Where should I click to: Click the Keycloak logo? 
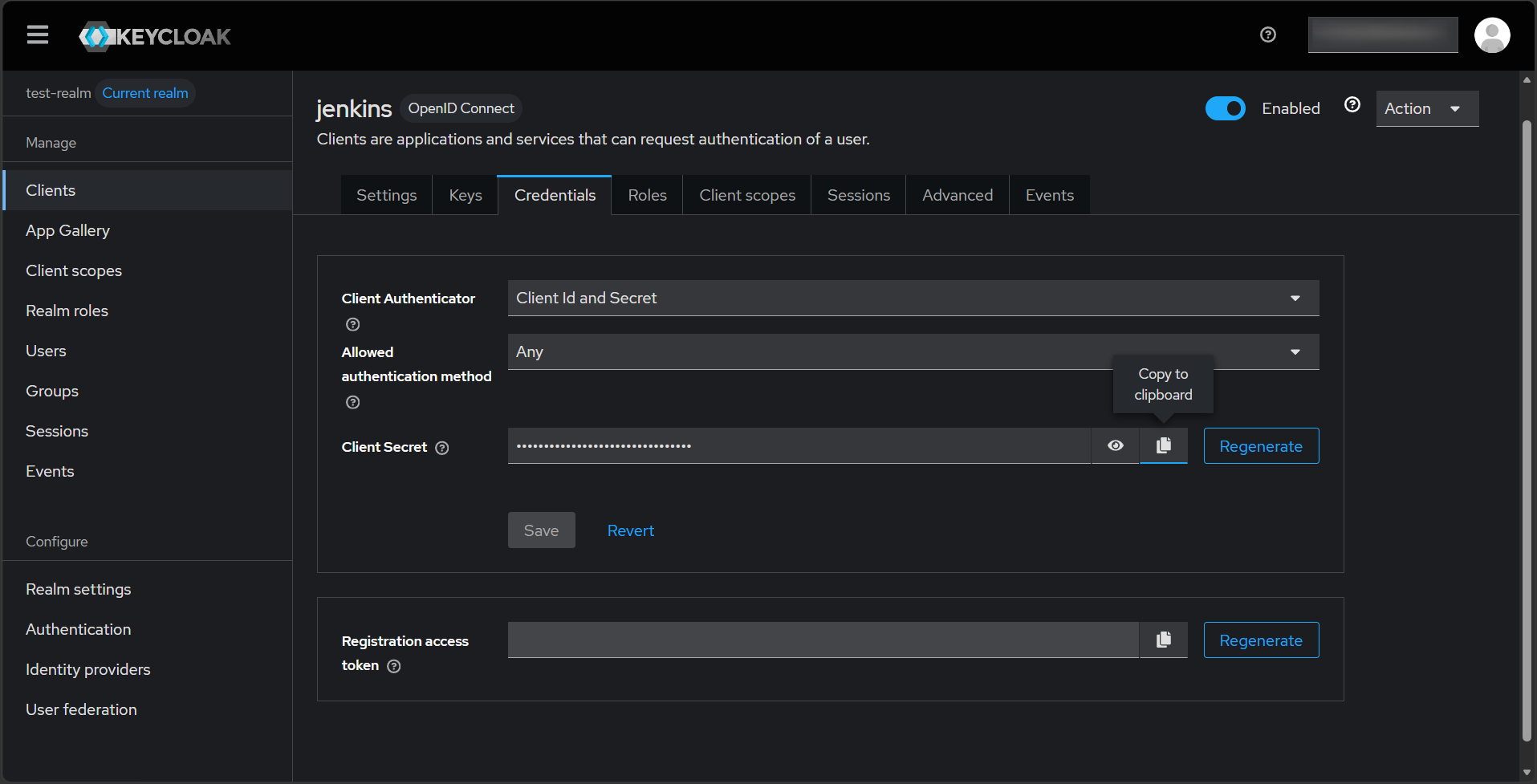pyautogui.click(x=155, y=36)
